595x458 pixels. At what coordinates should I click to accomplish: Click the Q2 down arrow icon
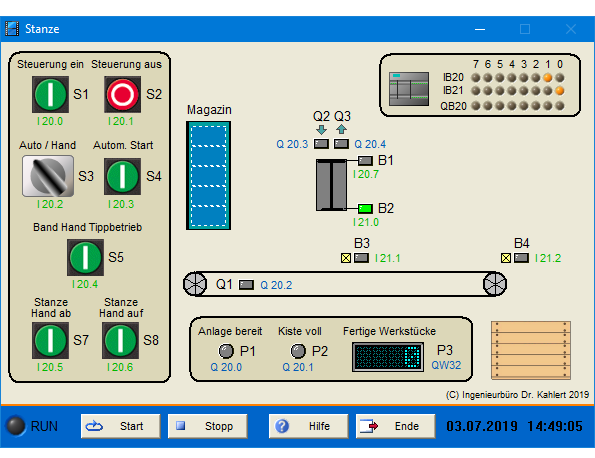pyautogui.click(x=321, y=130)
